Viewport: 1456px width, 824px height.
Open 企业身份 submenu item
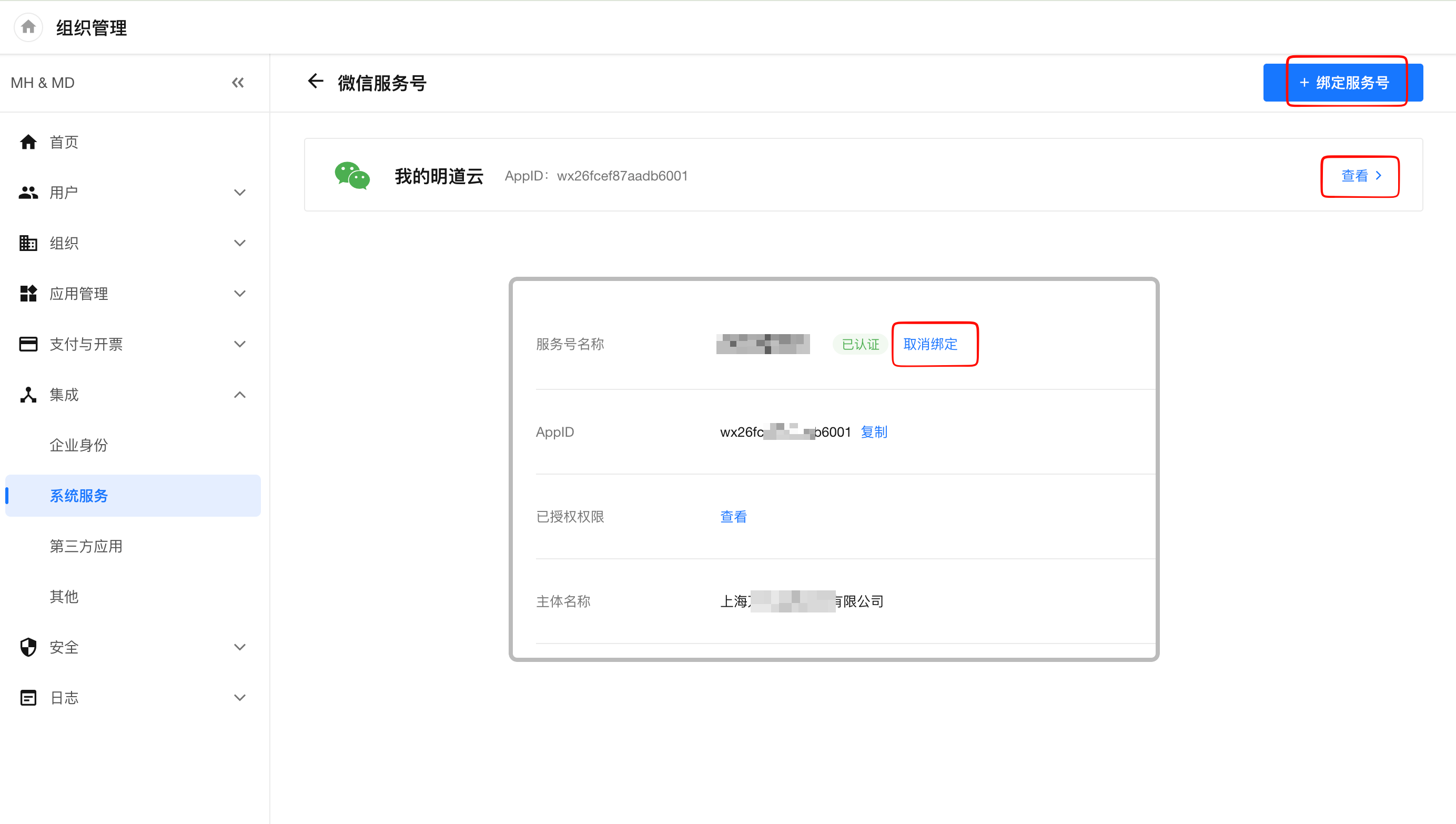pos(78,445)
